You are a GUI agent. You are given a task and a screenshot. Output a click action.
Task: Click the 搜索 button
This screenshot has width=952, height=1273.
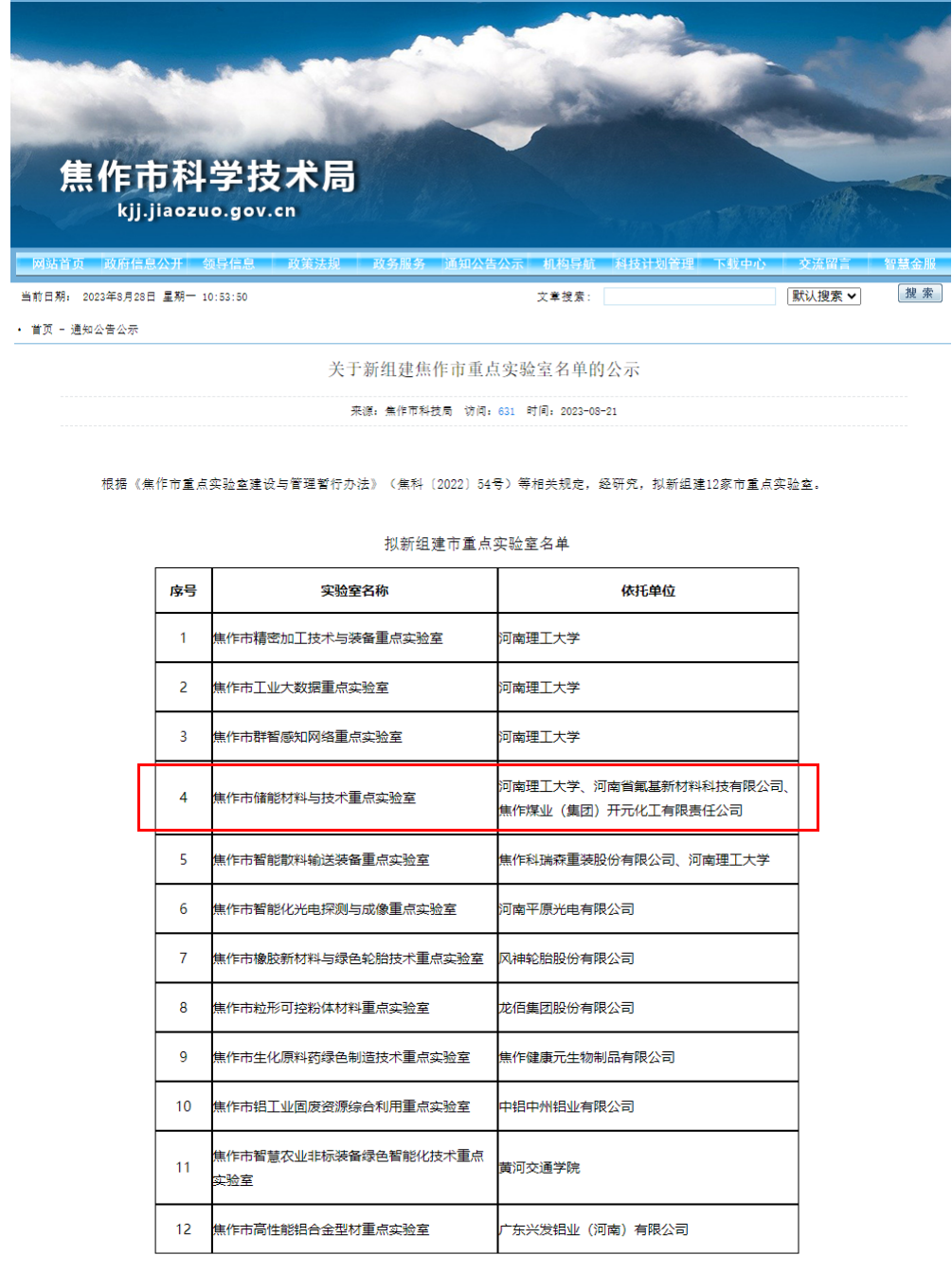click(x=920, y=294)
